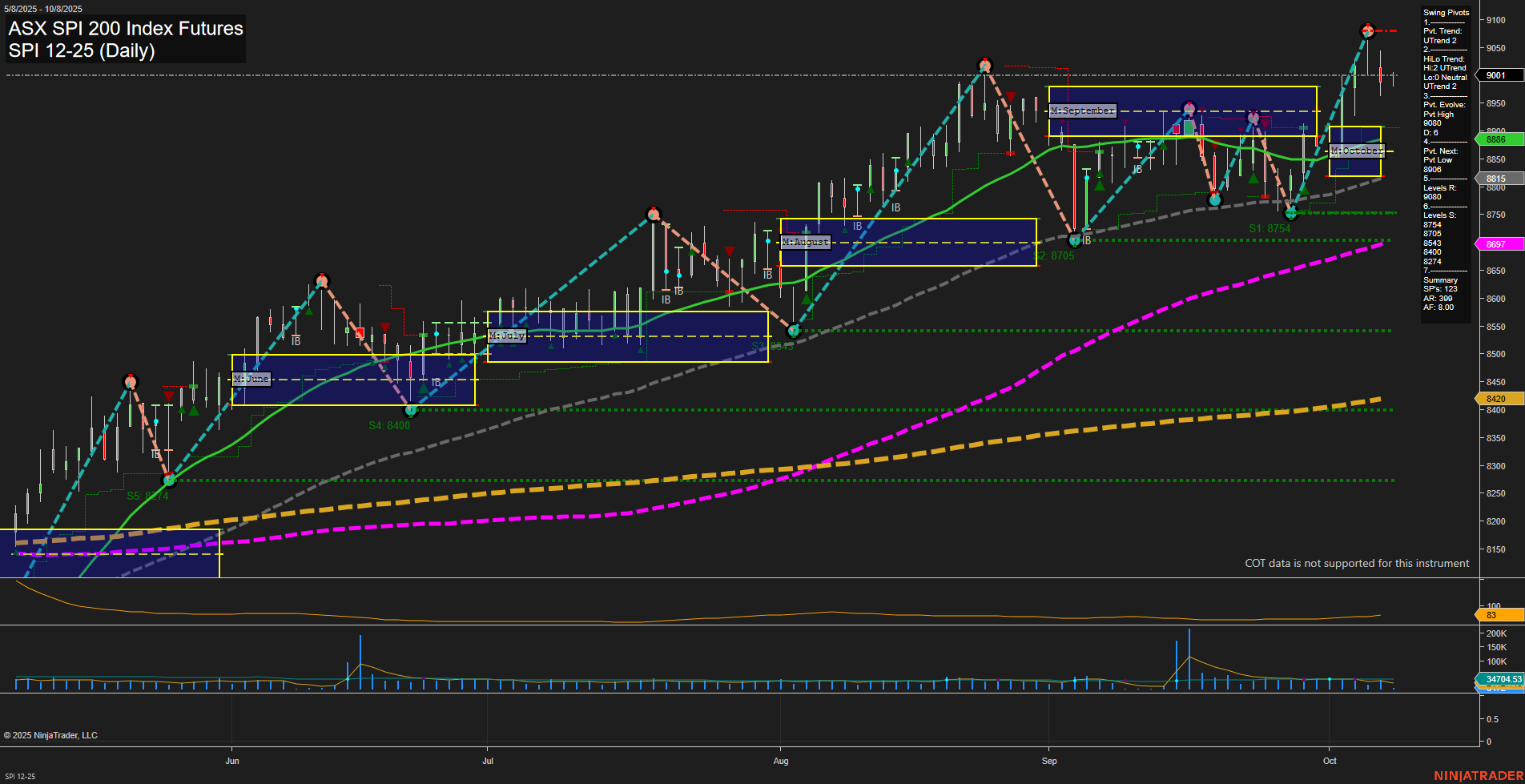Click the M:October label on the chart
This screenshot has height=784, width=1525.
point(1355,151)
